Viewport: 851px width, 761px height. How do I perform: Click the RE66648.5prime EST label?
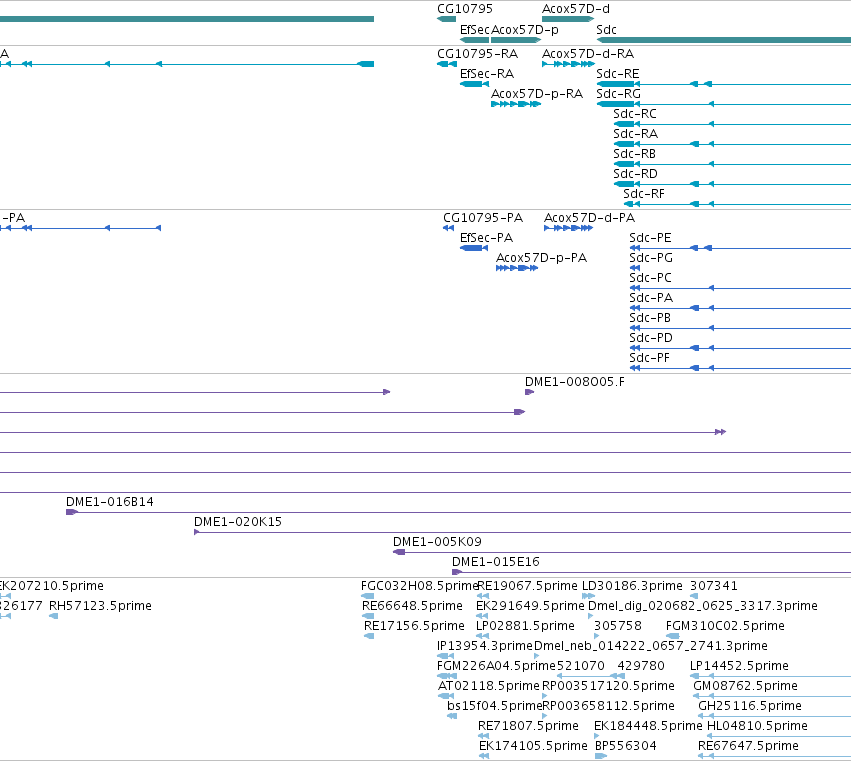pyautogui.click(x=412, y=606)
